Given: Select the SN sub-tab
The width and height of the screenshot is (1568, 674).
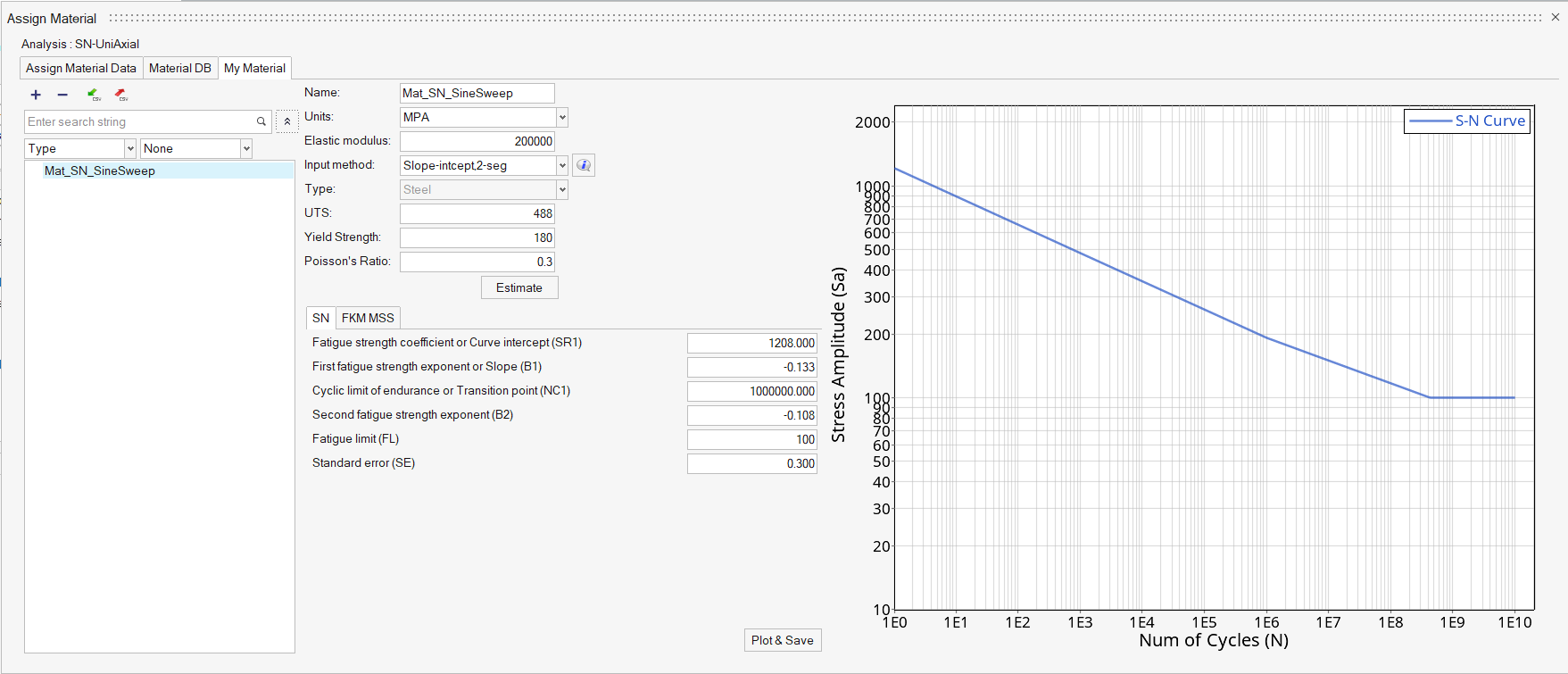Looking at the screenshot, I should pos(320,318).
